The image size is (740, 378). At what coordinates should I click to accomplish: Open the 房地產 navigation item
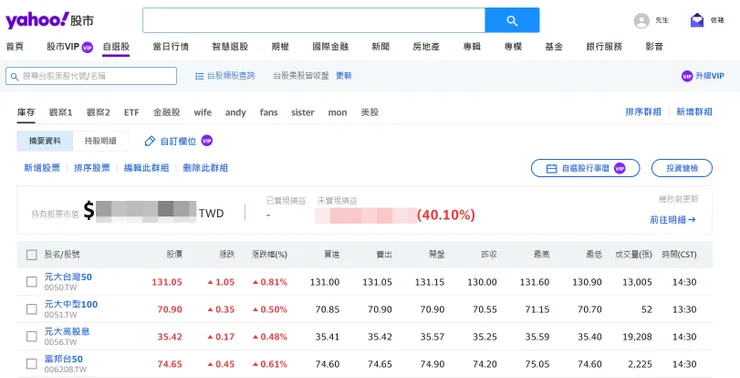click(x=426, y=47)
